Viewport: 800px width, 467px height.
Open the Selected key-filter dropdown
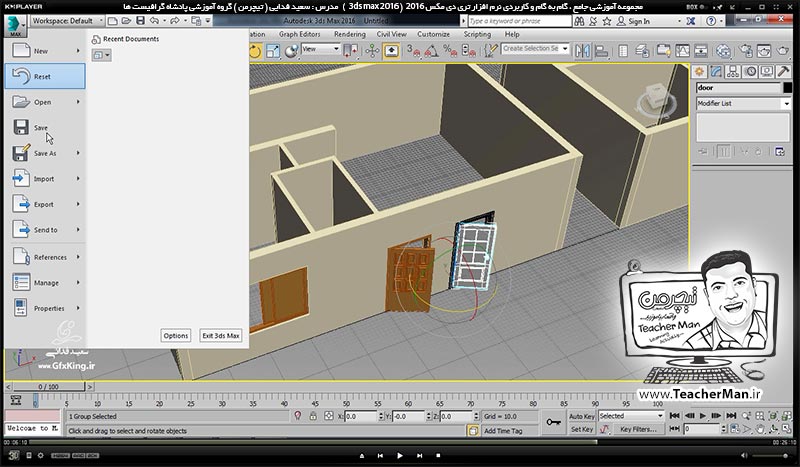point(631,416)
